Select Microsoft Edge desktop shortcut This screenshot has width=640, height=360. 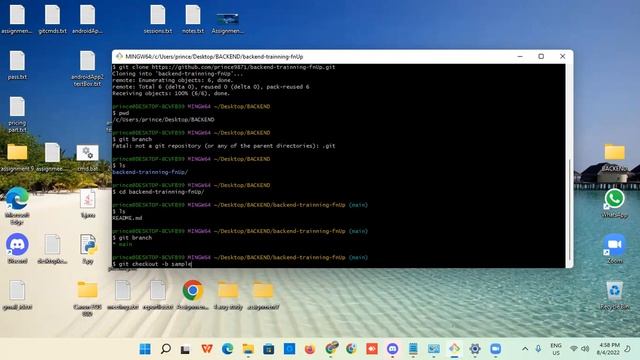[17, 206]
